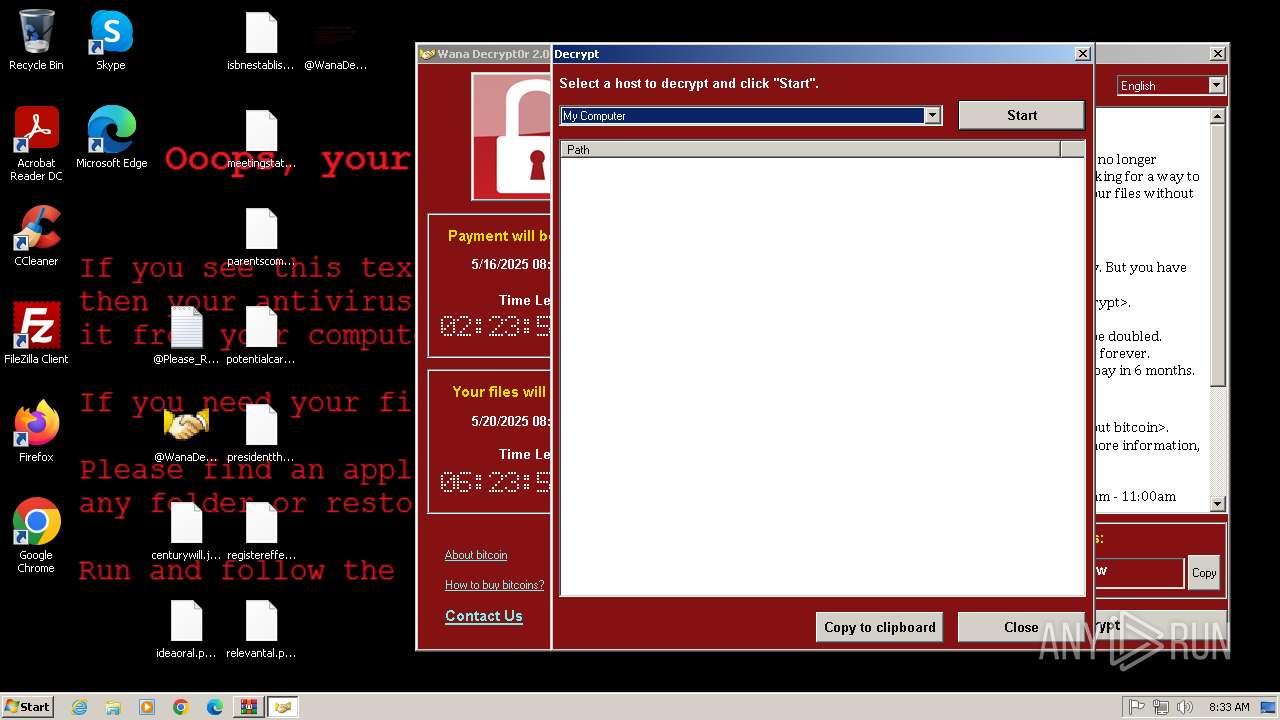Select centurywill file on desktop
Viewport: 1280px width, 720px height.
tap(186, 531)
